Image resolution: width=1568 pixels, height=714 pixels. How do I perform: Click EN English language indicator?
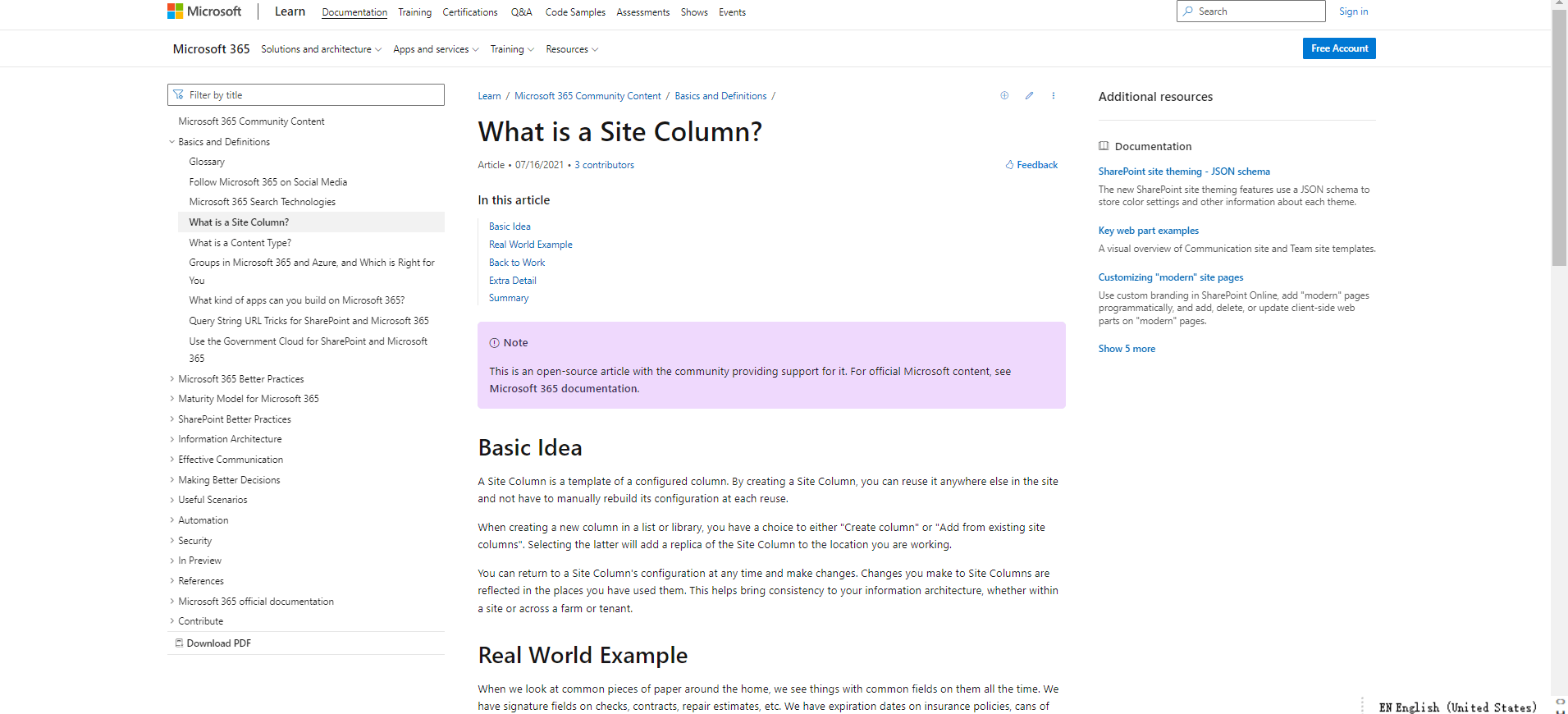(1457, 707)
